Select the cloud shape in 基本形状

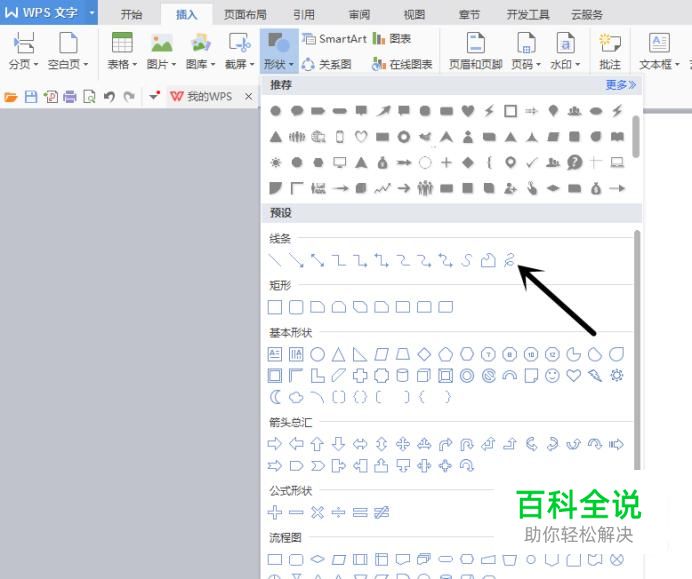296,397
